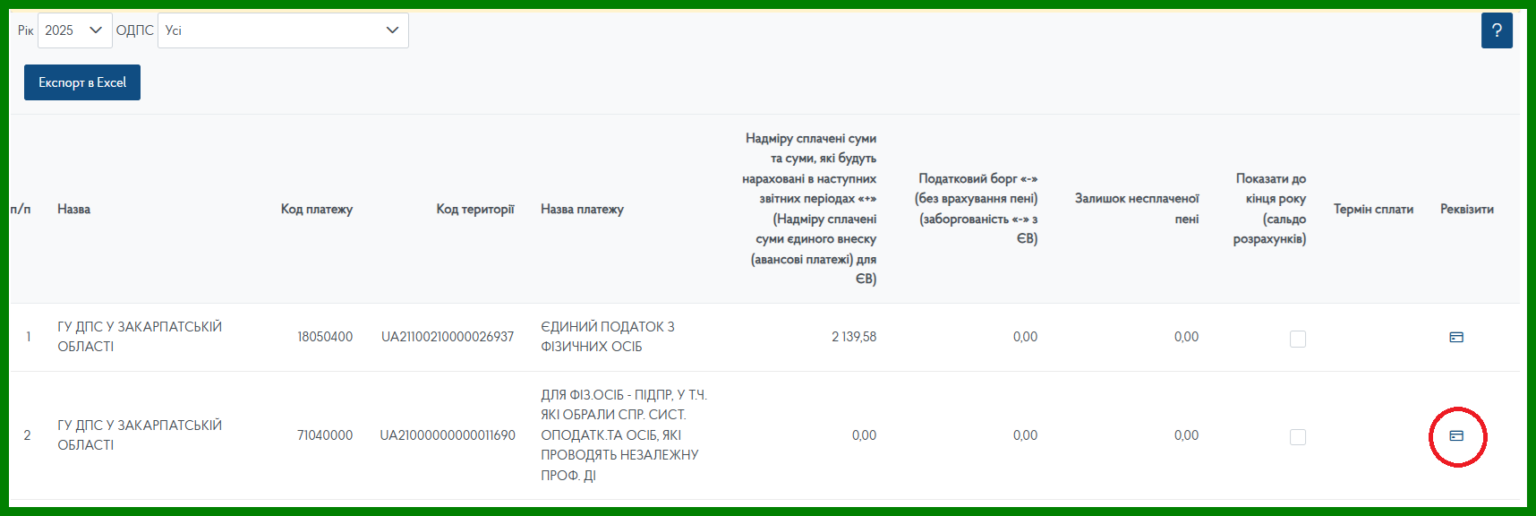Click ГУ ДПС name in row 1
The height and width of the screenshot is (516, 1536).
coord(139,337)
